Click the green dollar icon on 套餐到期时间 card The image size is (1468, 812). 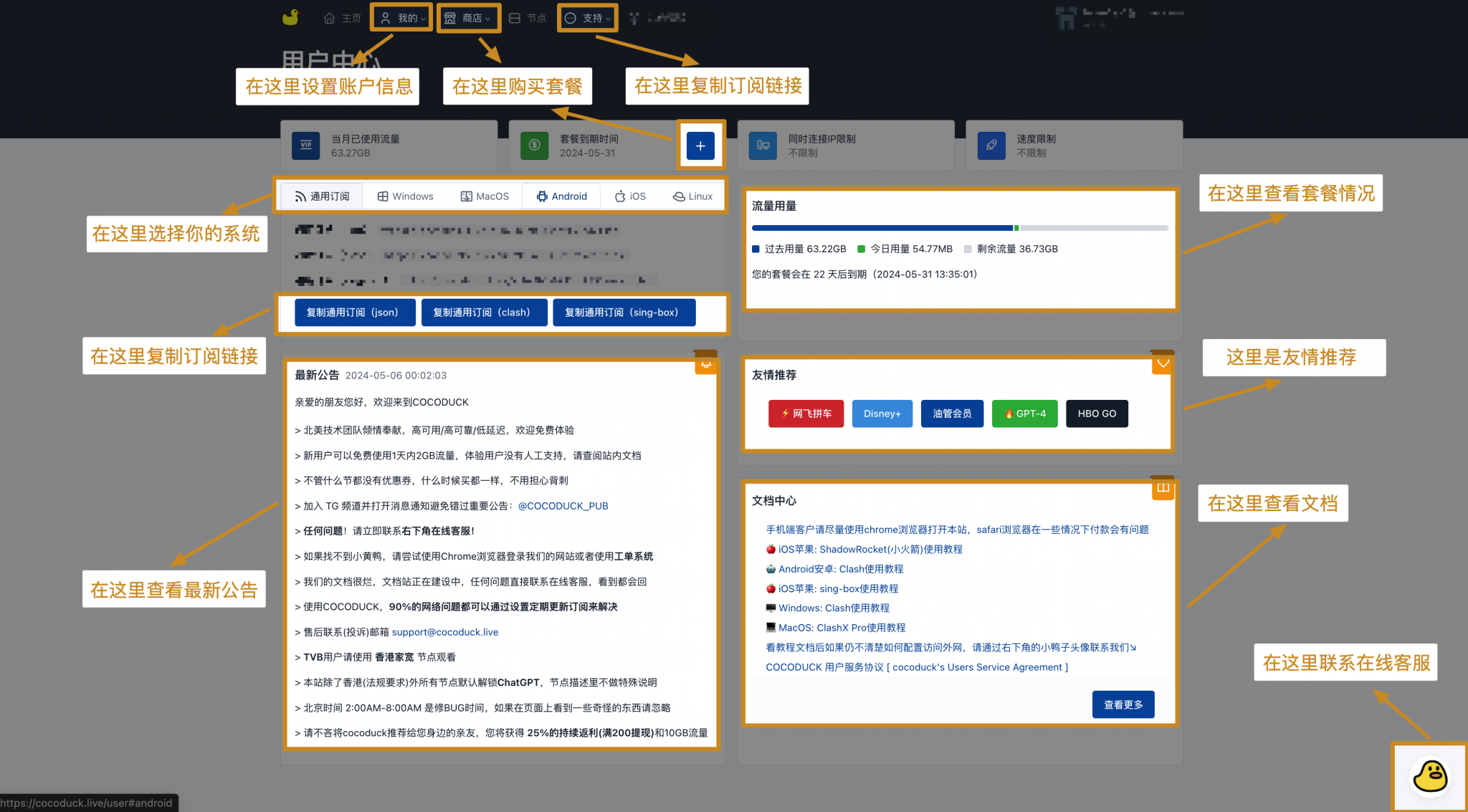point(534,145)
